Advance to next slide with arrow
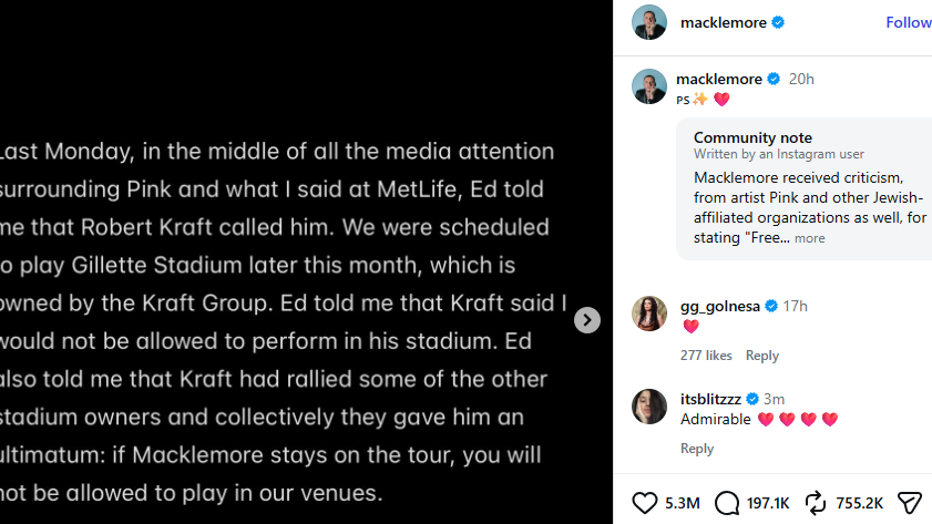 click(587, 320)
